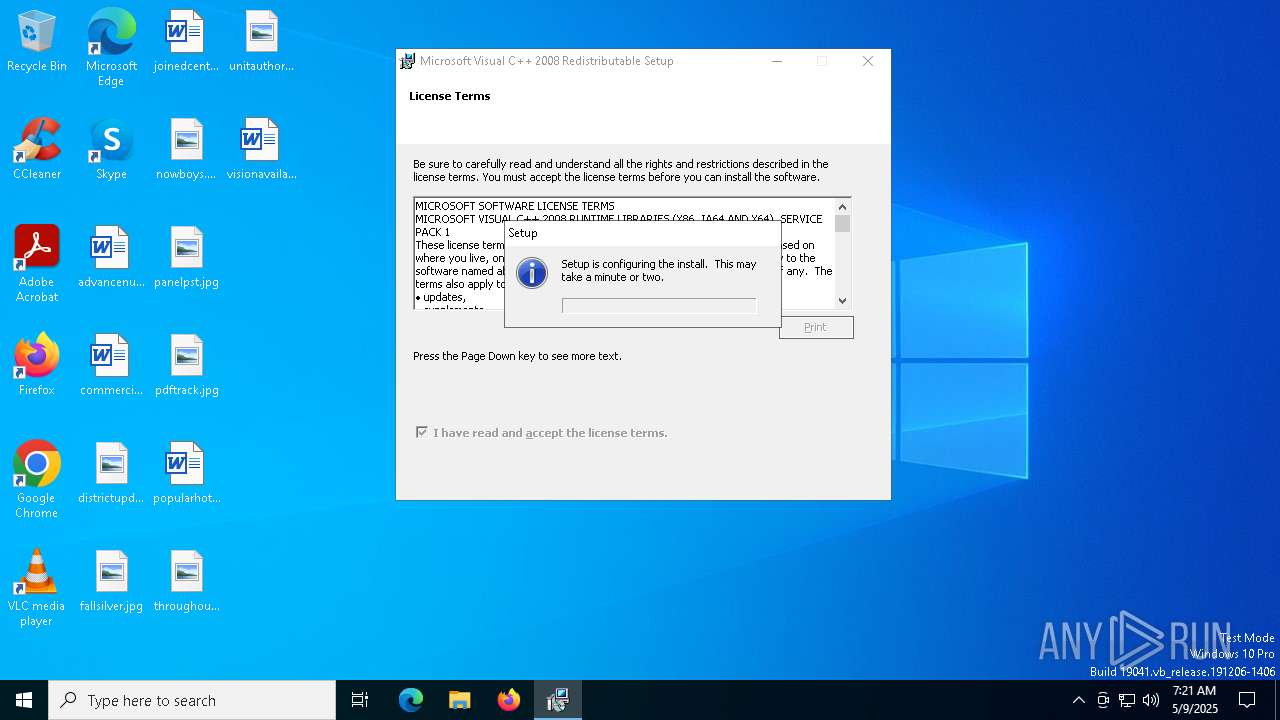Open VLC media player shortcut

(36, 587)
